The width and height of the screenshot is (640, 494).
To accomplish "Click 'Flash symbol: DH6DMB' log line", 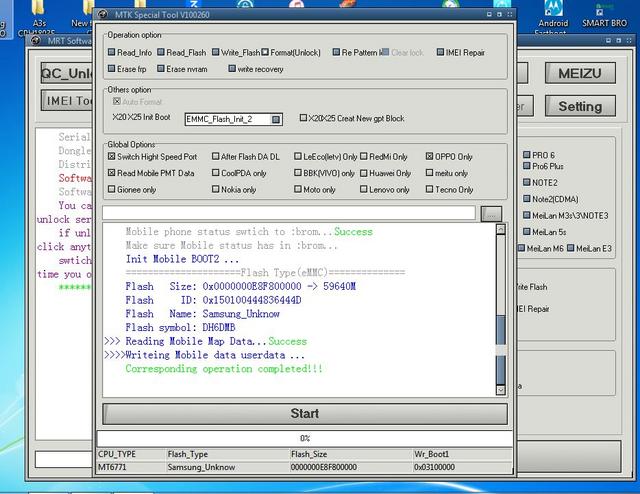I will (x=180, y=327).
